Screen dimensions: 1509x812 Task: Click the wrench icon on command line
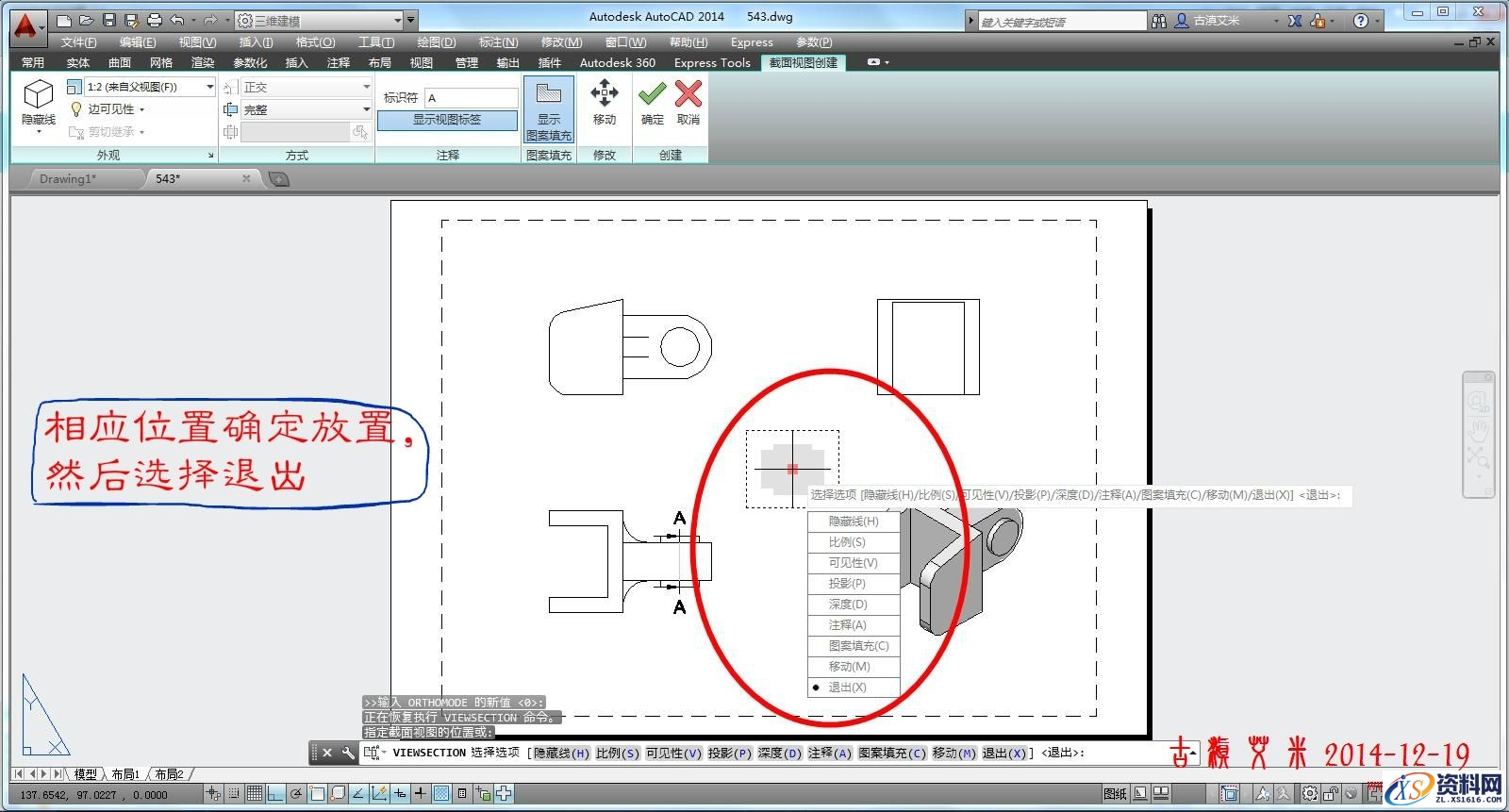click(348, 753)
